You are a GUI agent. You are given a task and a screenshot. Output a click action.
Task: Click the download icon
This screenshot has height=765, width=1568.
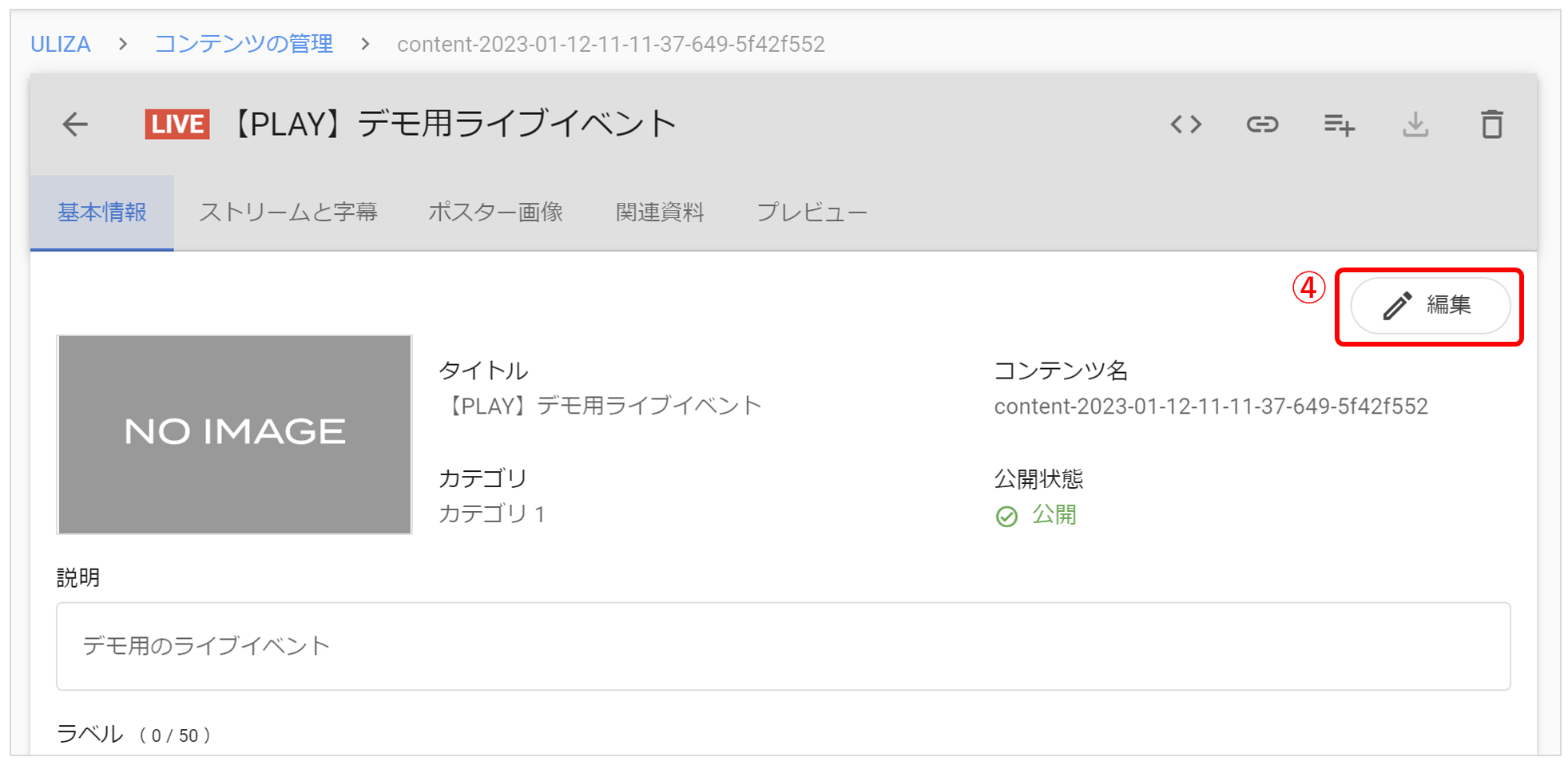1415,125
